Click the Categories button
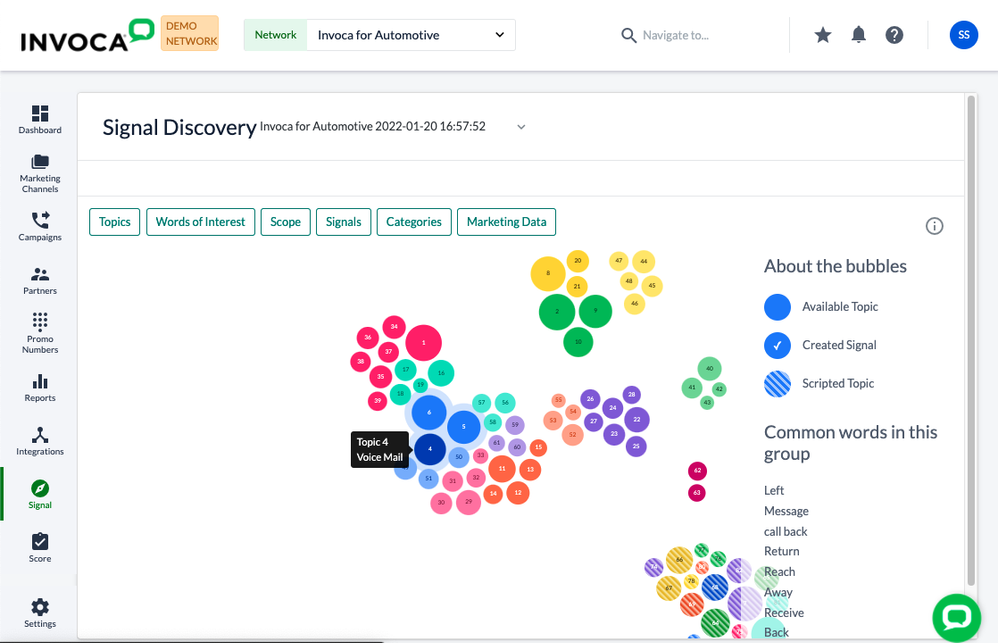Viewport: 998px width, 643px height. click(x=414, y=222)
